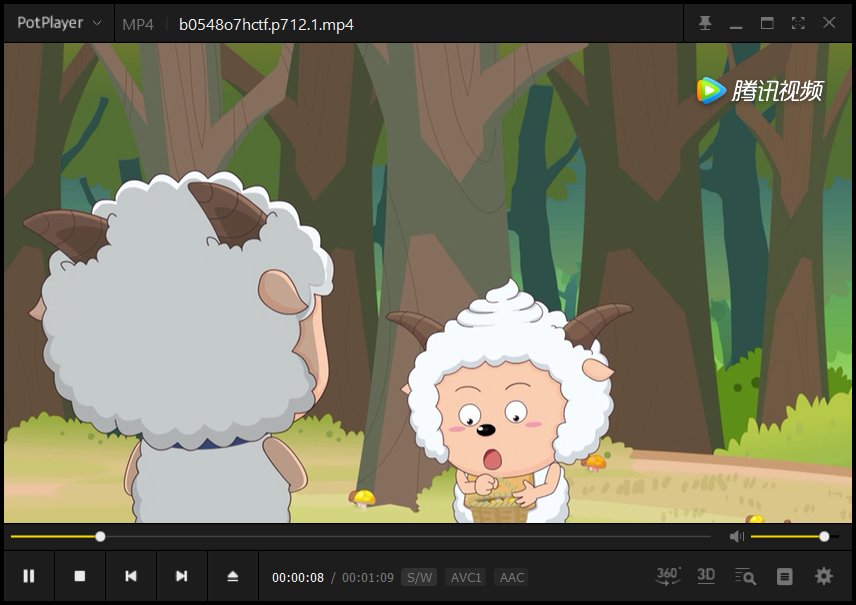Viewport: 856px width, 605px height.
Task: Pin the player window on top
Action: click(x=705, y=23)
